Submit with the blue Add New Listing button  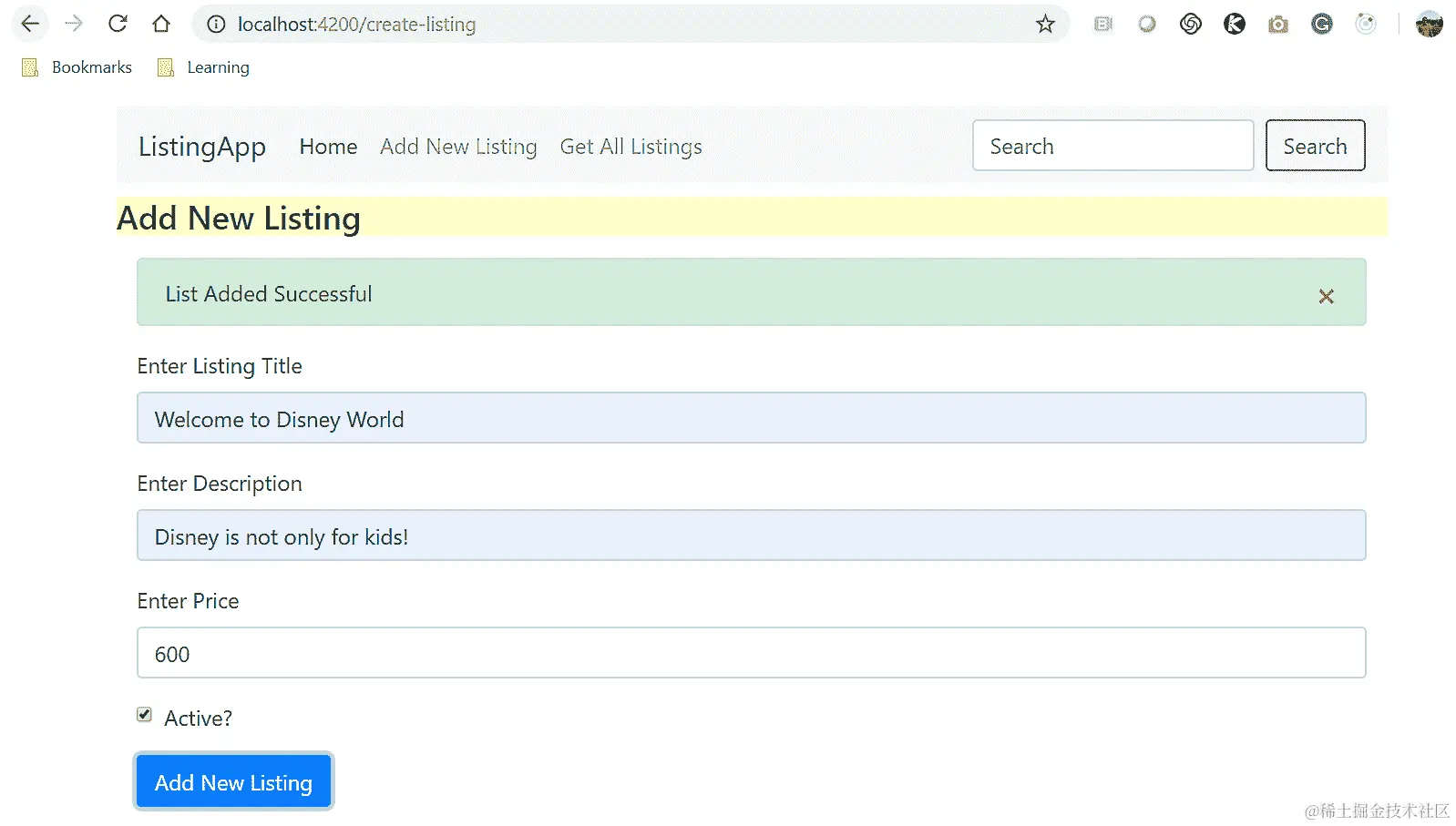(x=233, y=782)
